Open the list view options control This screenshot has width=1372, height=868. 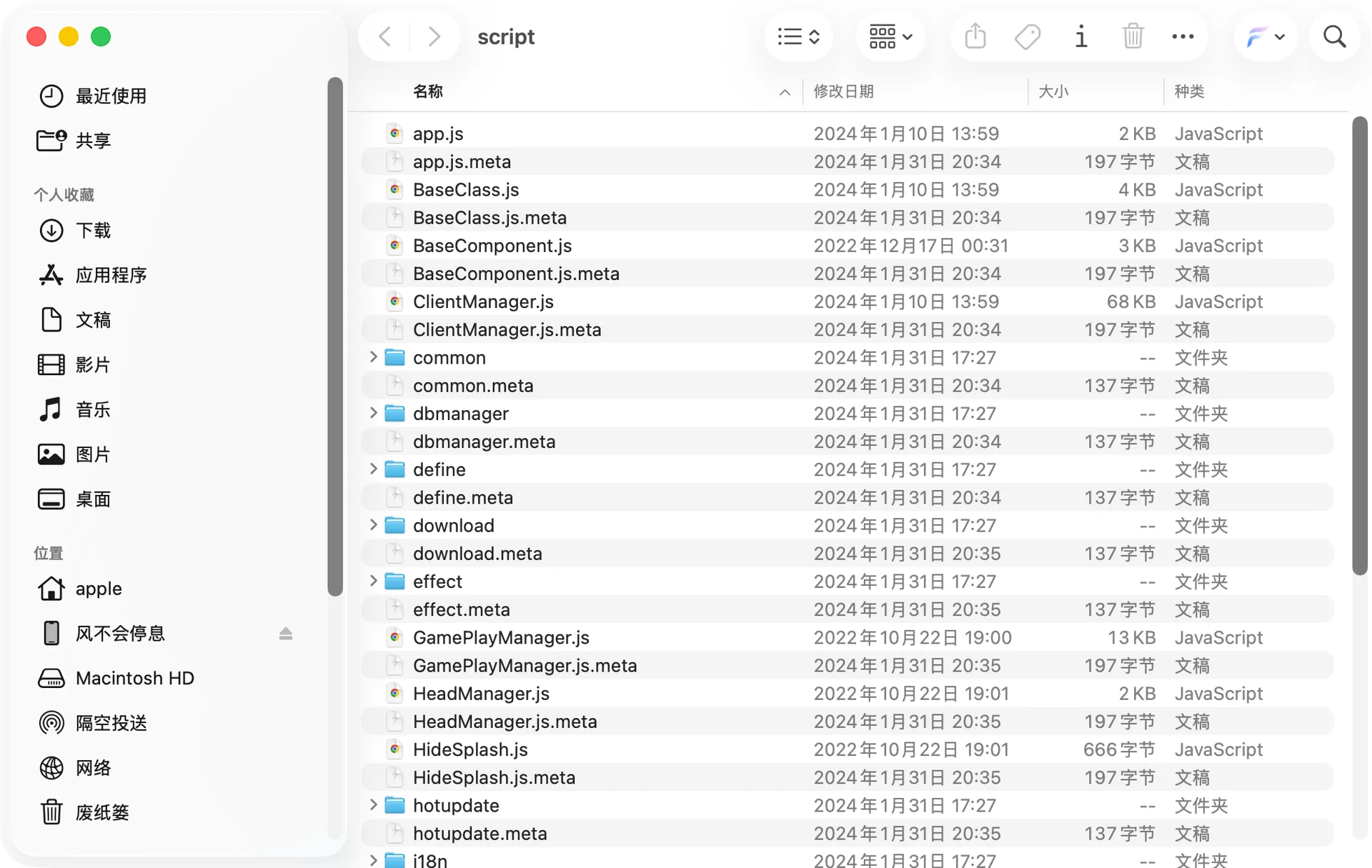tap(798, 36)
